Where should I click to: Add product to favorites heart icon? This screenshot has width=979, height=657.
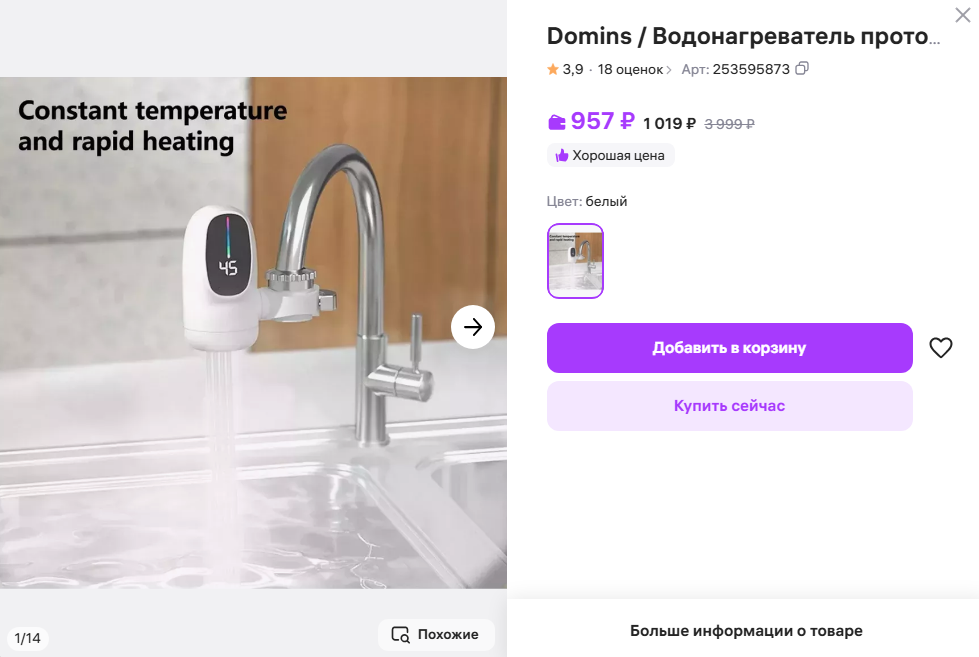(x=940, y=347)
